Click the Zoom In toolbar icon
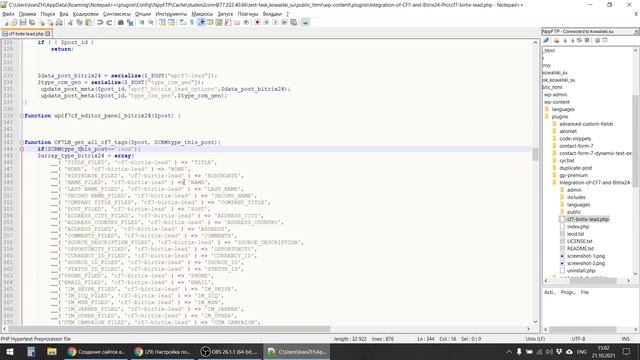 coord(142,22)
